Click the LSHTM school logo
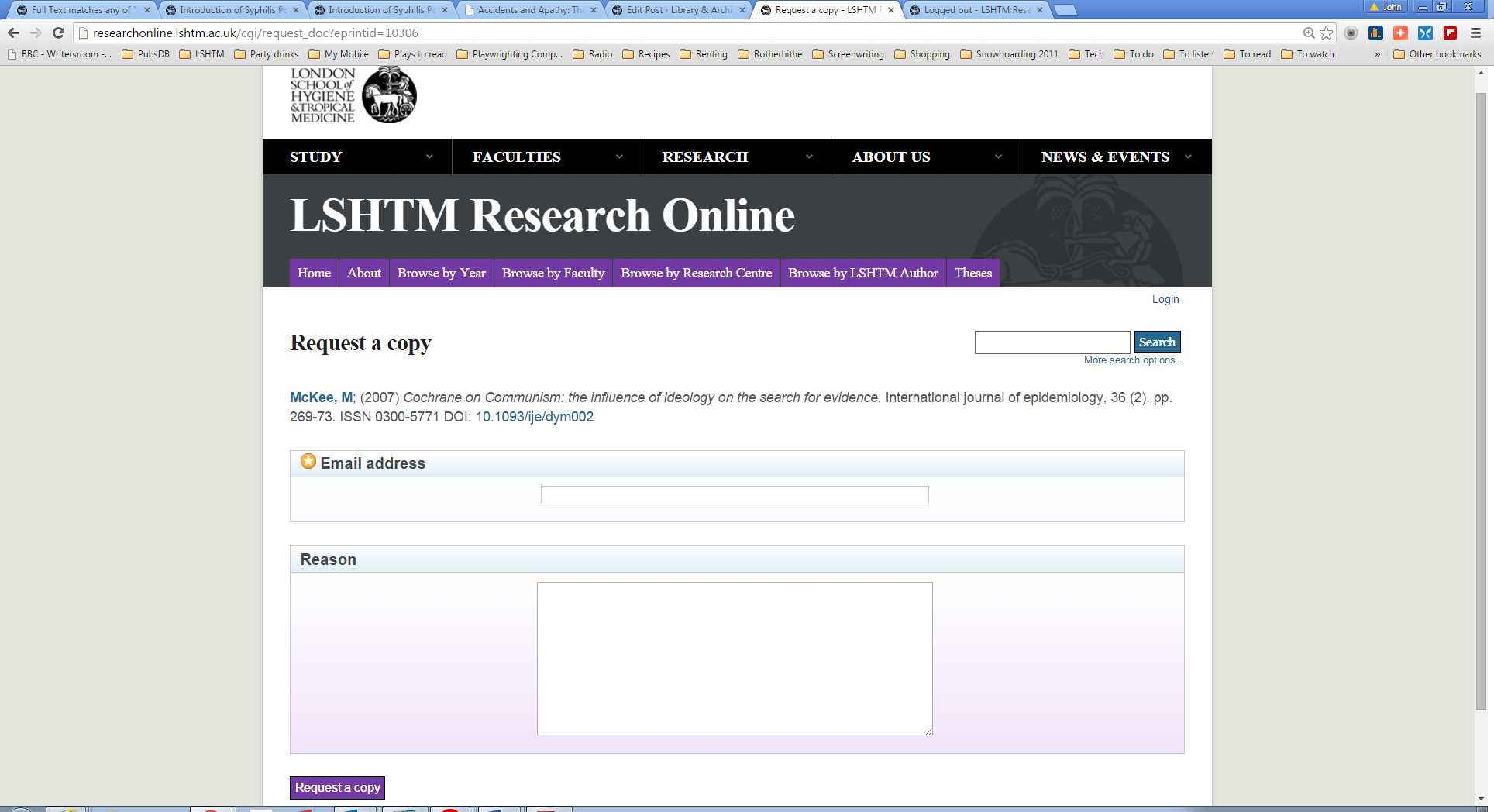Image resolution: width=1494 pixels, height=812 pixels. [x=353, y=95]
